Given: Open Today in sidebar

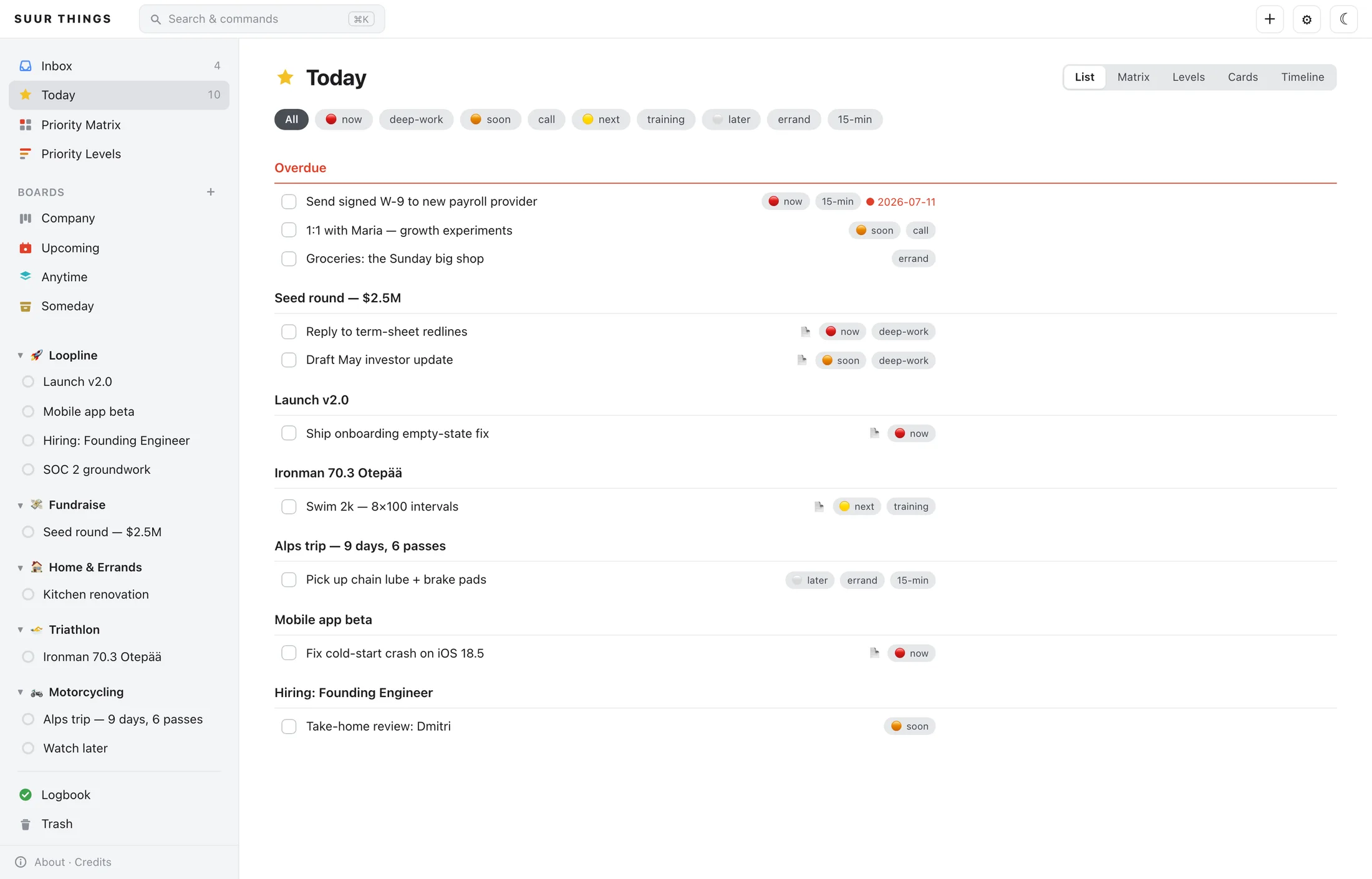Looking at the screenshot, I should 119,95.
